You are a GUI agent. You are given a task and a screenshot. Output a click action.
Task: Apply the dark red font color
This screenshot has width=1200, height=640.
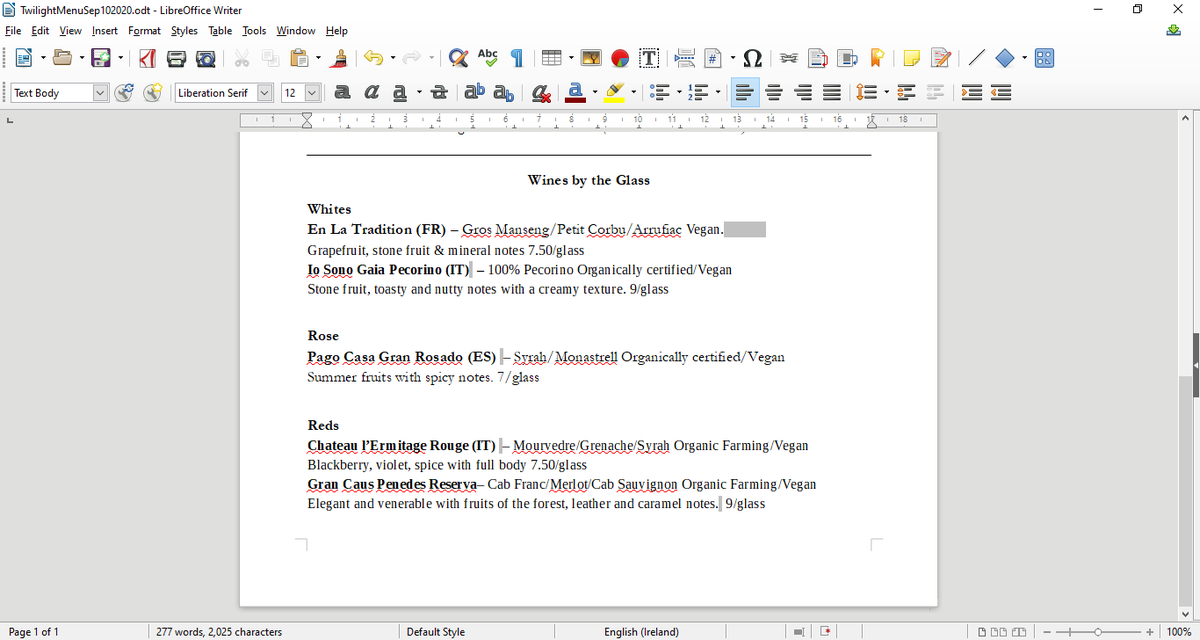(576, 93)
